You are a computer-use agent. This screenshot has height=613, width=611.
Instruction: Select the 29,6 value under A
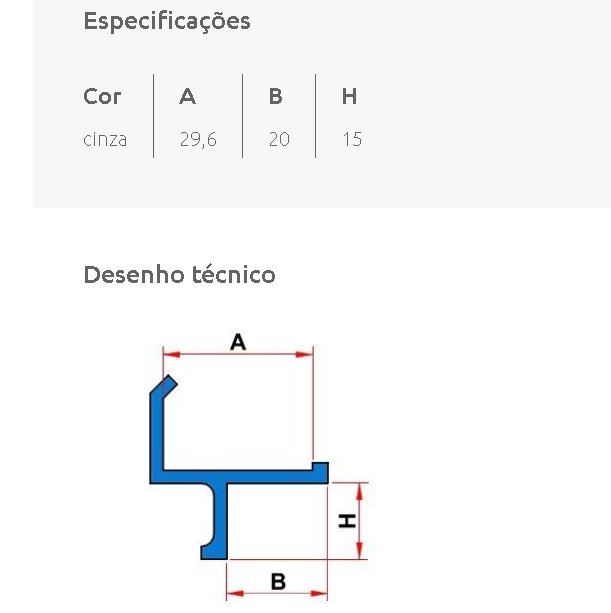click(198, 140)
